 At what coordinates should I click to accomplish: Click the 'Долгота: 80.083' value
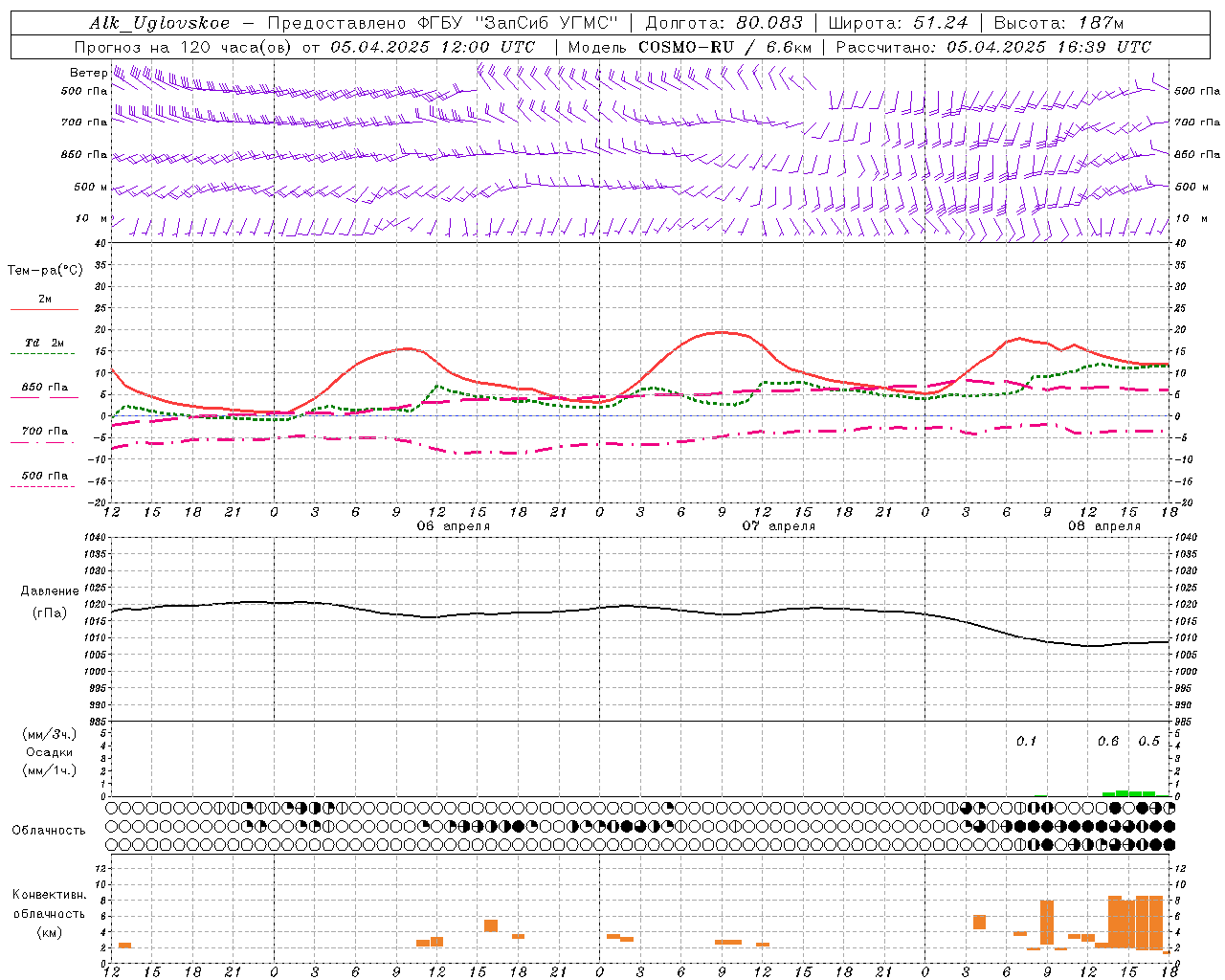[x=724, y=23]
